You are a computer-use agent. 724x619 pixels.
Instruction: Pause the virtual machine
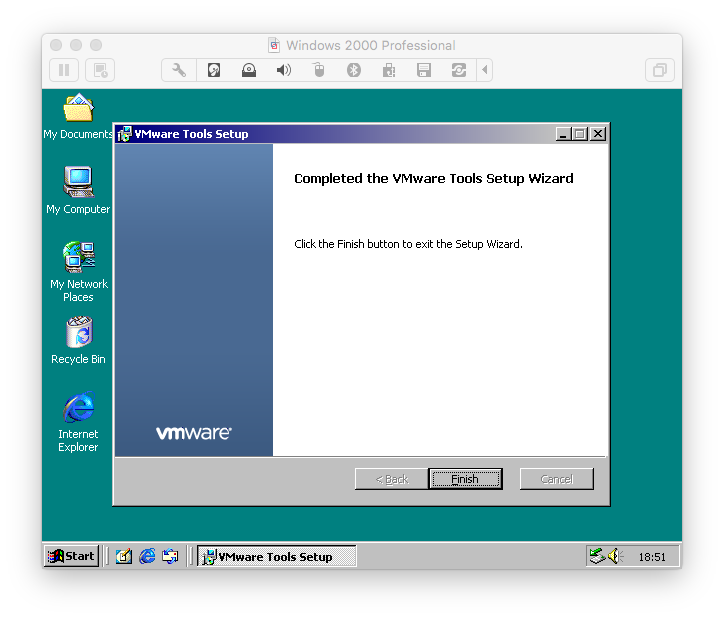[64, 70]
